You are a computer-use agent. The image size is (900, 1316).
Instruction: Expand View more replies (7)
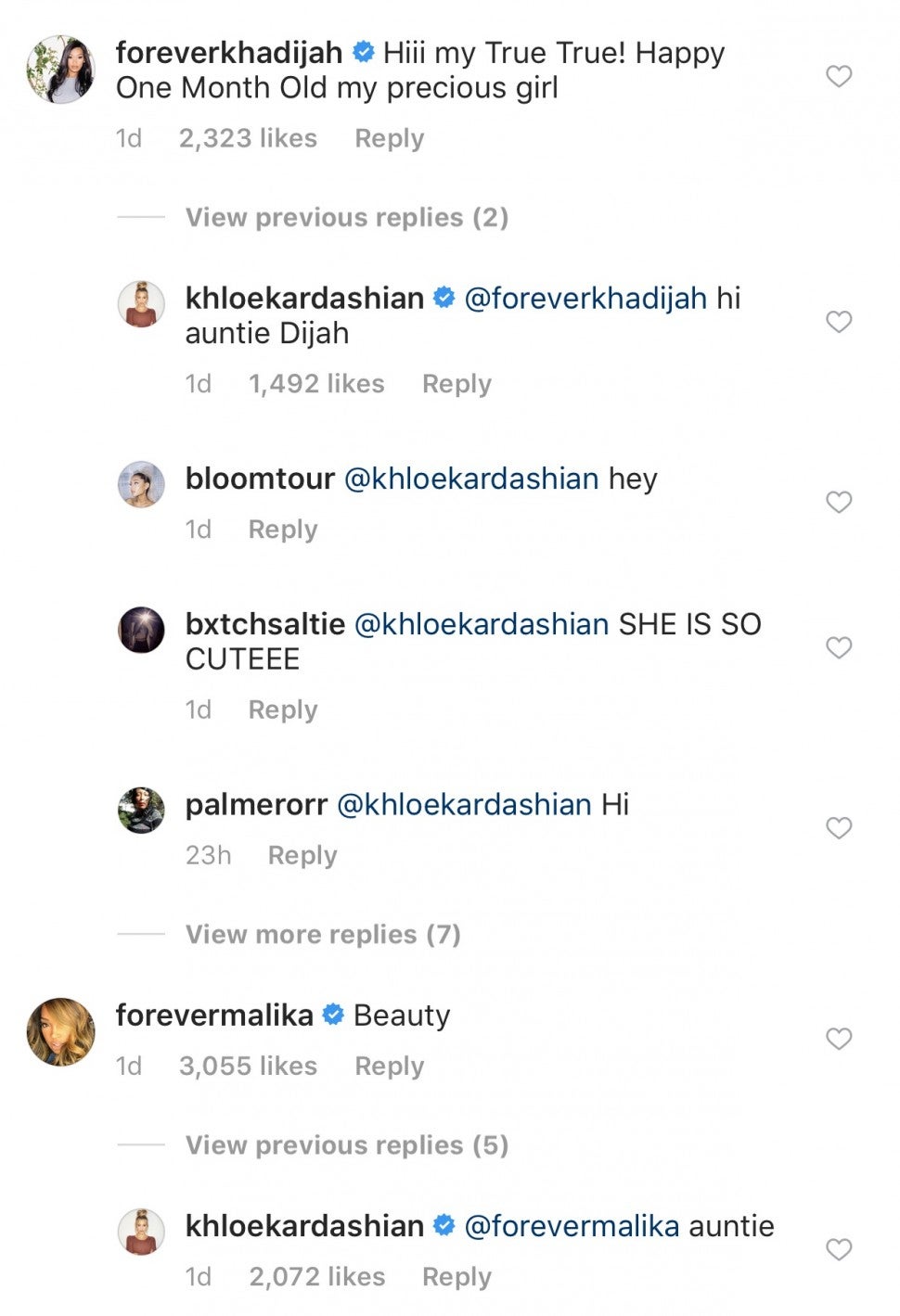click(x=323, y=934)
